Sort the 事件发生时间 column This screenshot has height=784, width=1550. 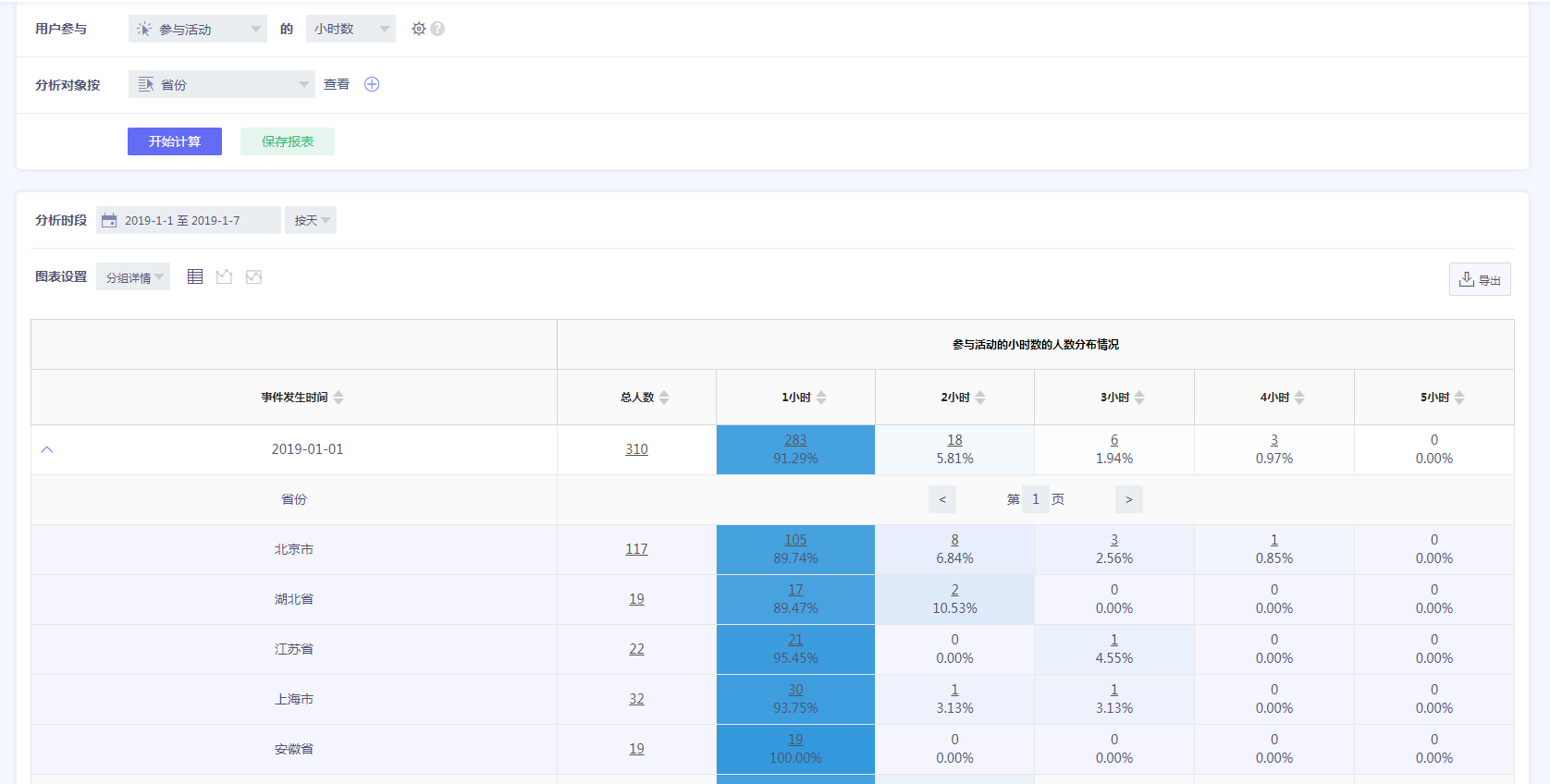point(338,398)
